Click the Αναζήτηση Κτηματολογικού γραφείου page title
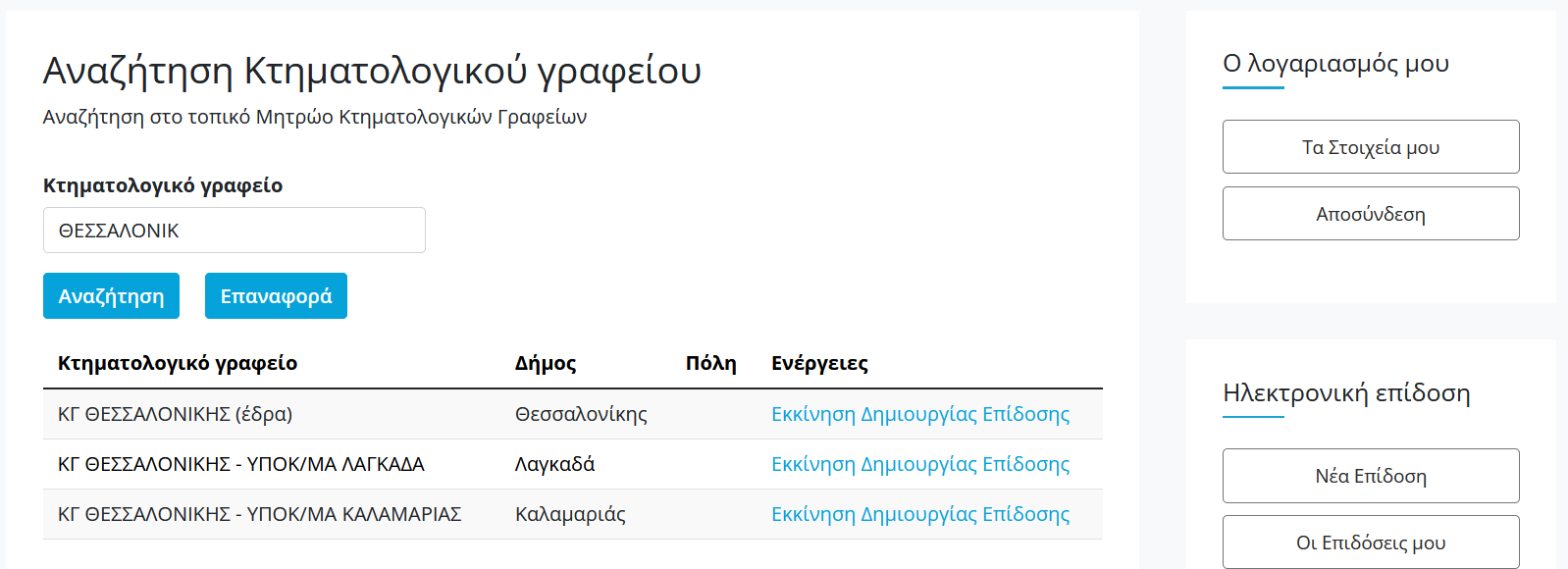1568x569 pixels. coord(372,71)
